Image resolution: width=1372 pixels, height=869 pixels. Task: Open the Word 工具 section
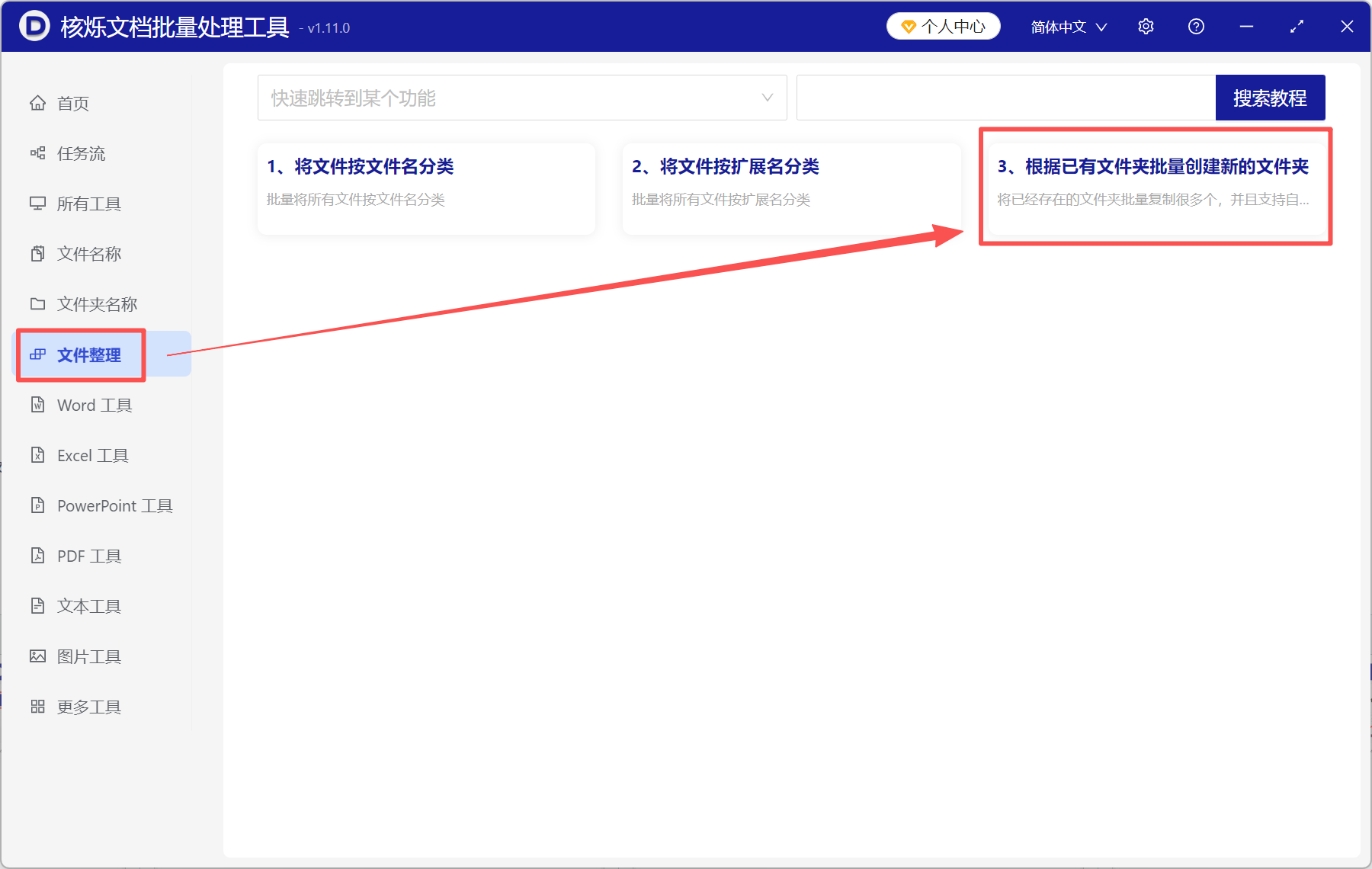(x=93, y=405)
